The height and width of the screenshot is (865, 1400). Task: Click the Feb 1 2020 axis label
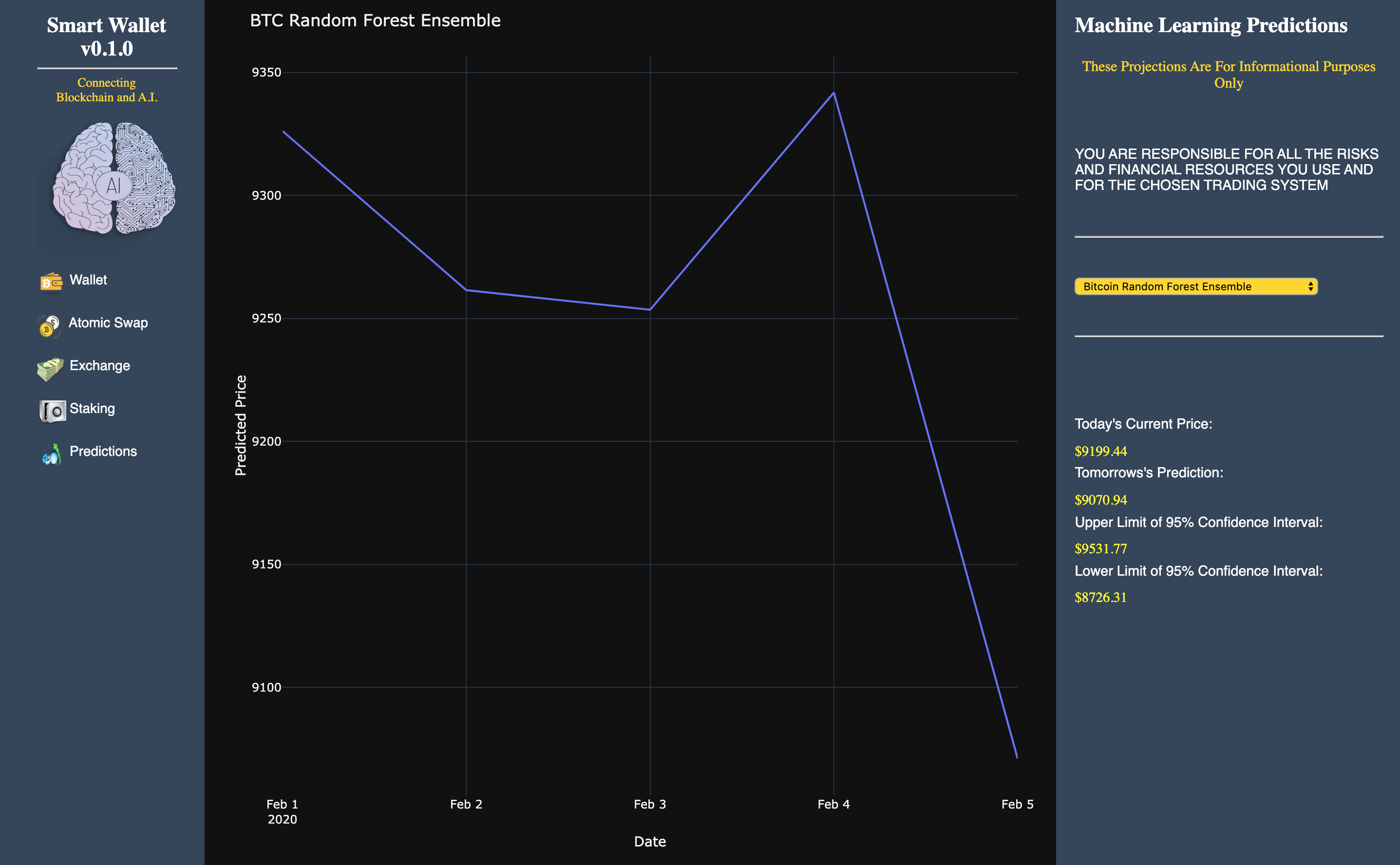(x=283, y=812)
